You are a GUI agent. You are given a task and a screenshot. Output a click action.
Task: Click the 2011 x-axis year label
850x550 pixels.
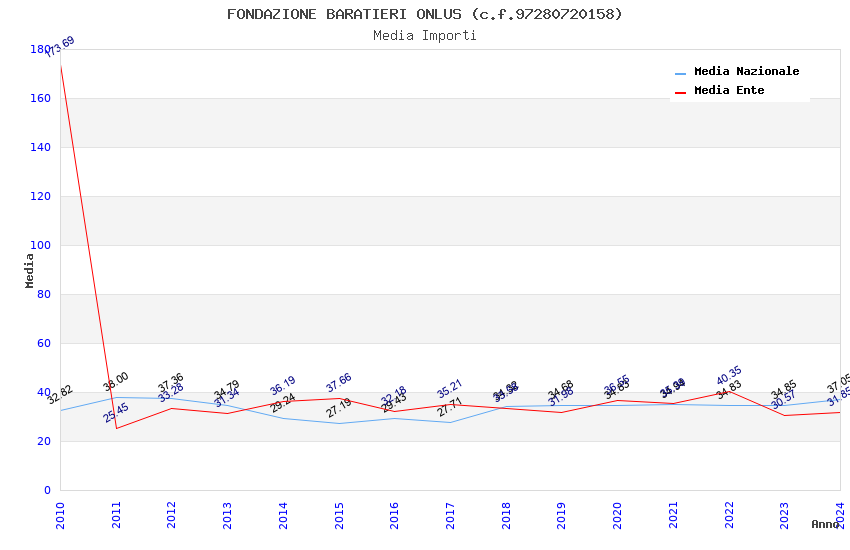(x=116, y=515)
